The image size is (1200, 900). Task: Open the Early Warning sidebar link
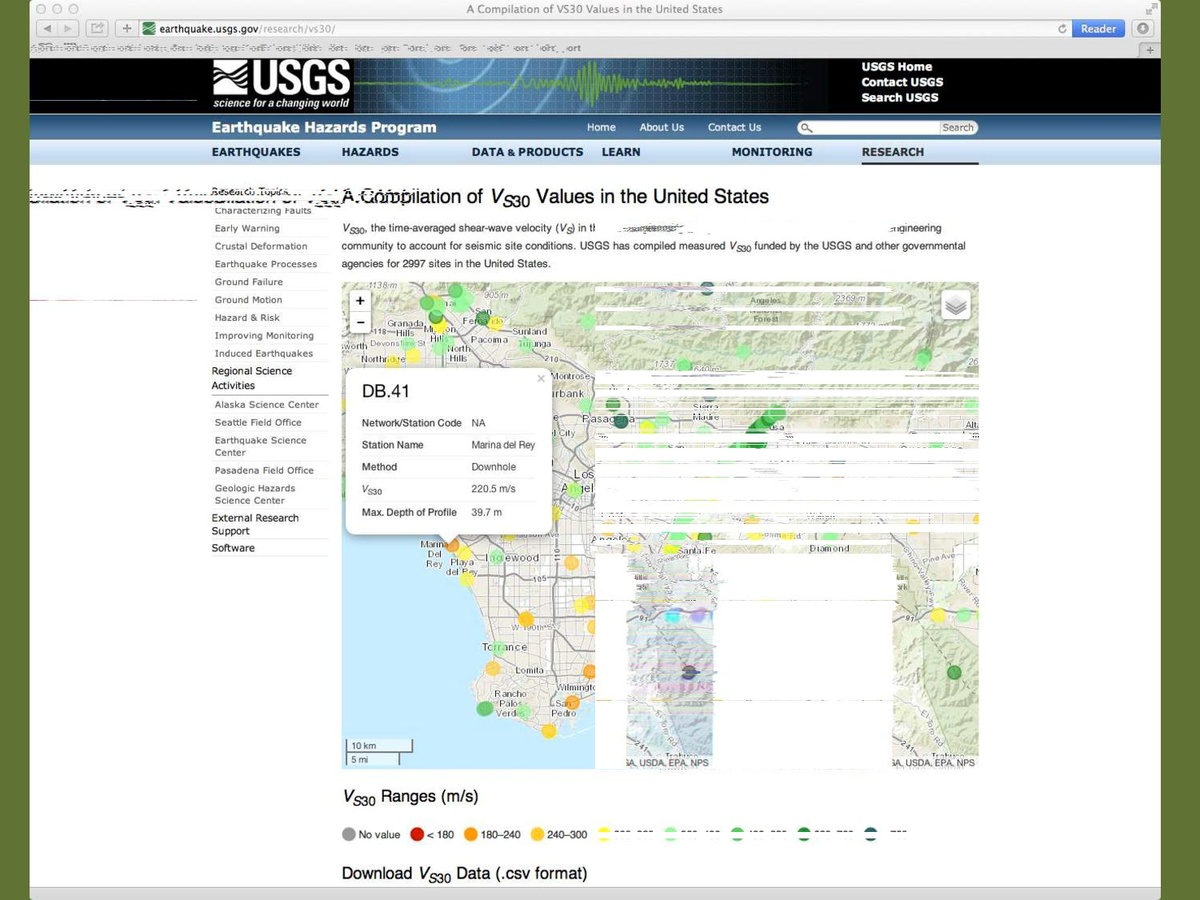pyautogui.click(x=247, y=228)
